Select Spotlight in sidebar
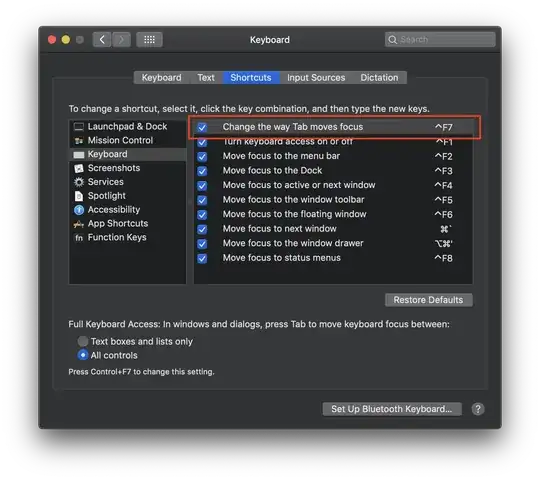This screenshot has width=540, height=480. point(128,196)
